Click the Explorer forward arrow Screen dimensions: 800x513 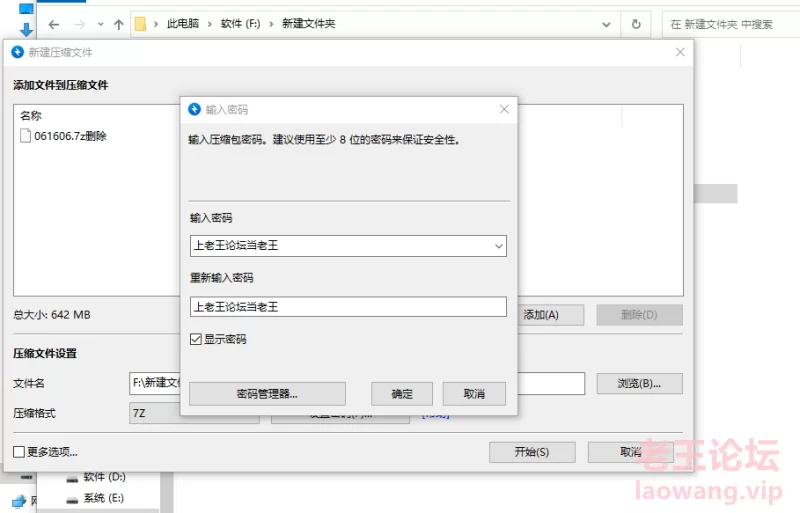tap(80, 24)
